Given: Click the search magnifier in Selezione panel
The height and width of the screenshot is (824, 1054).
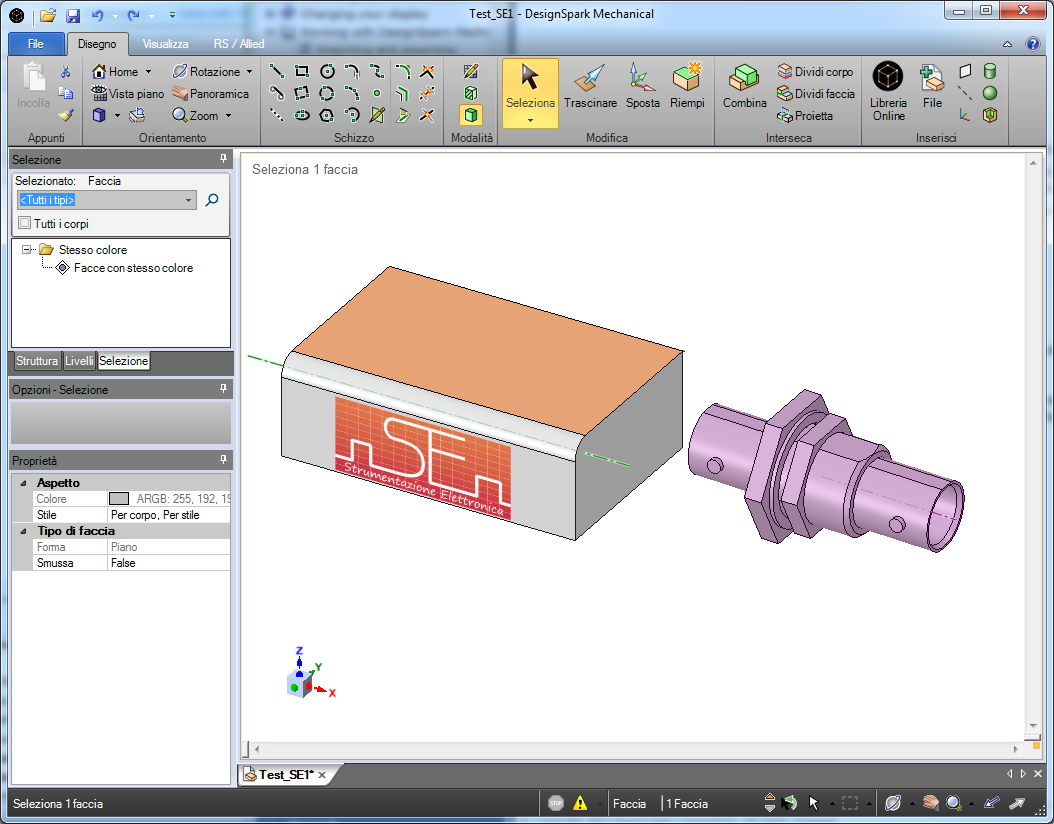Looking at the screenshot, I should pyautogui.click(x=212, y=200).
